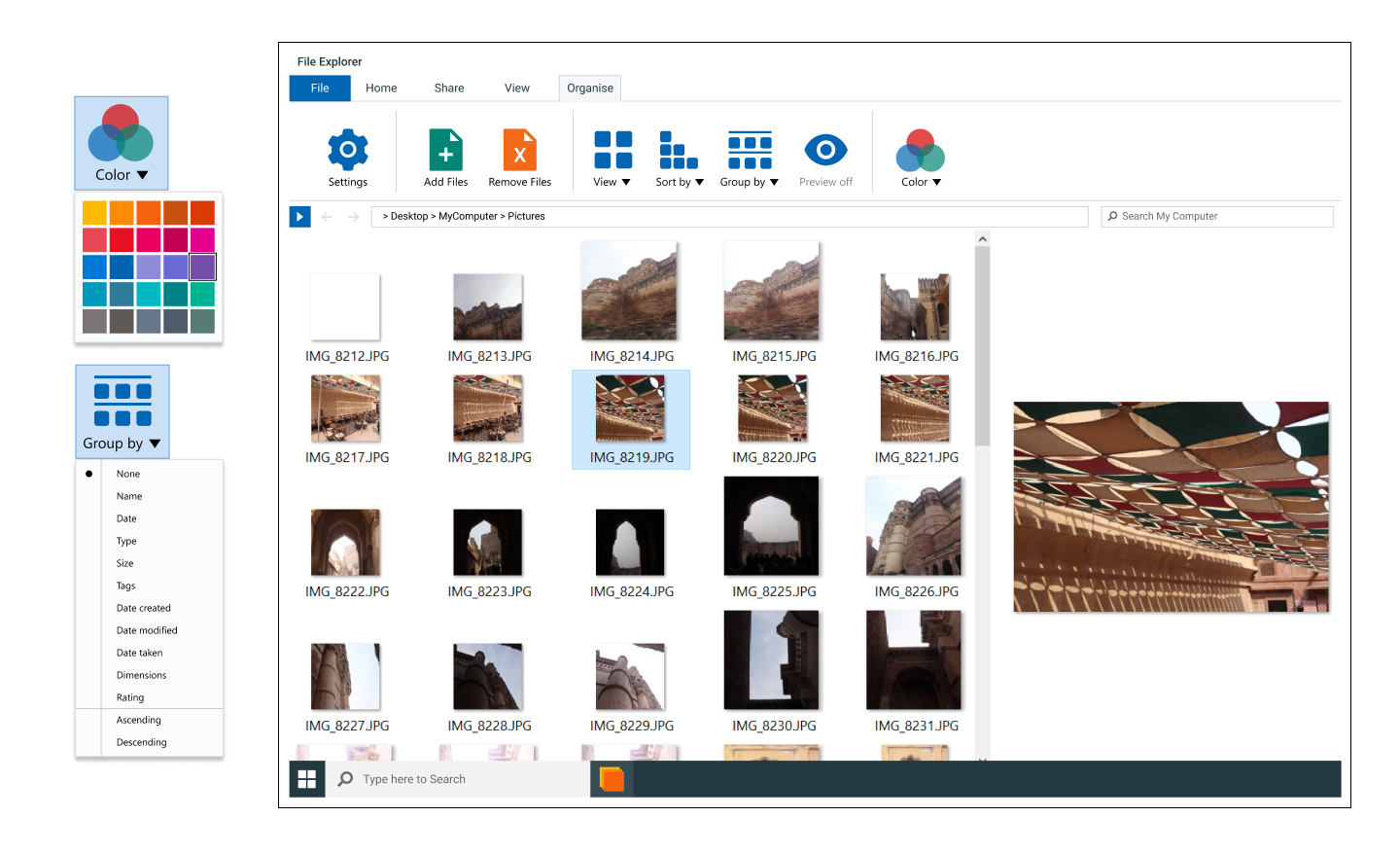Click Desktop in the address path
Image resolution: width=1400 pixels, height=853 pixels.
click(409, 216)
